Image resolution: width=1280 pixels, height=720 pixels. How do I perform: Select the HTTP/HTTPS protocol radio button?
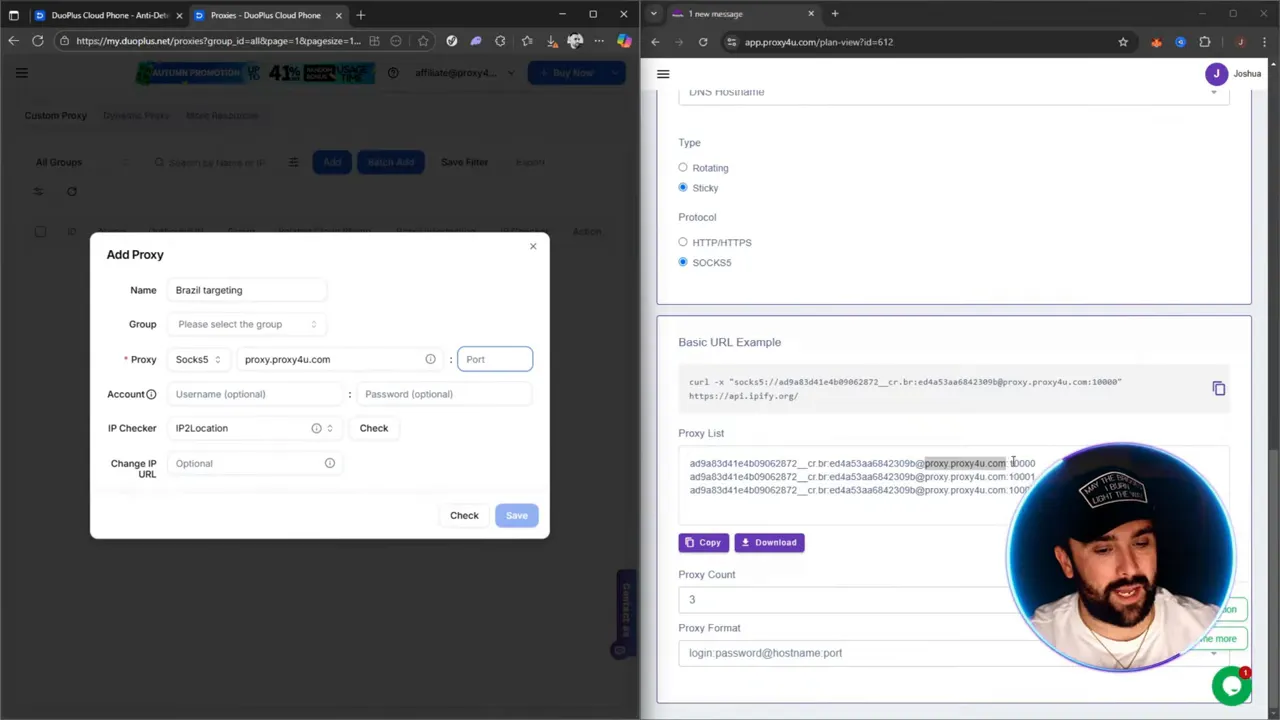click(683, 242)
